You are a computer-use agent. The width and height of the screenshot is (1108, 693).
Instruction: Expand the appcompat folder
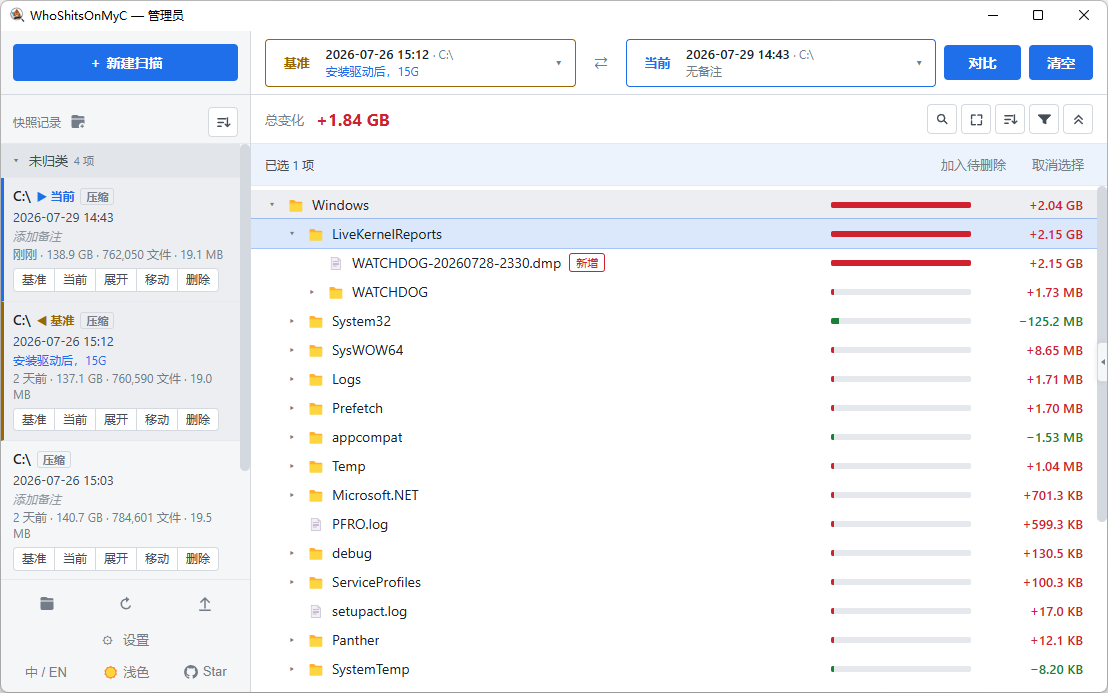coord(292,437)
